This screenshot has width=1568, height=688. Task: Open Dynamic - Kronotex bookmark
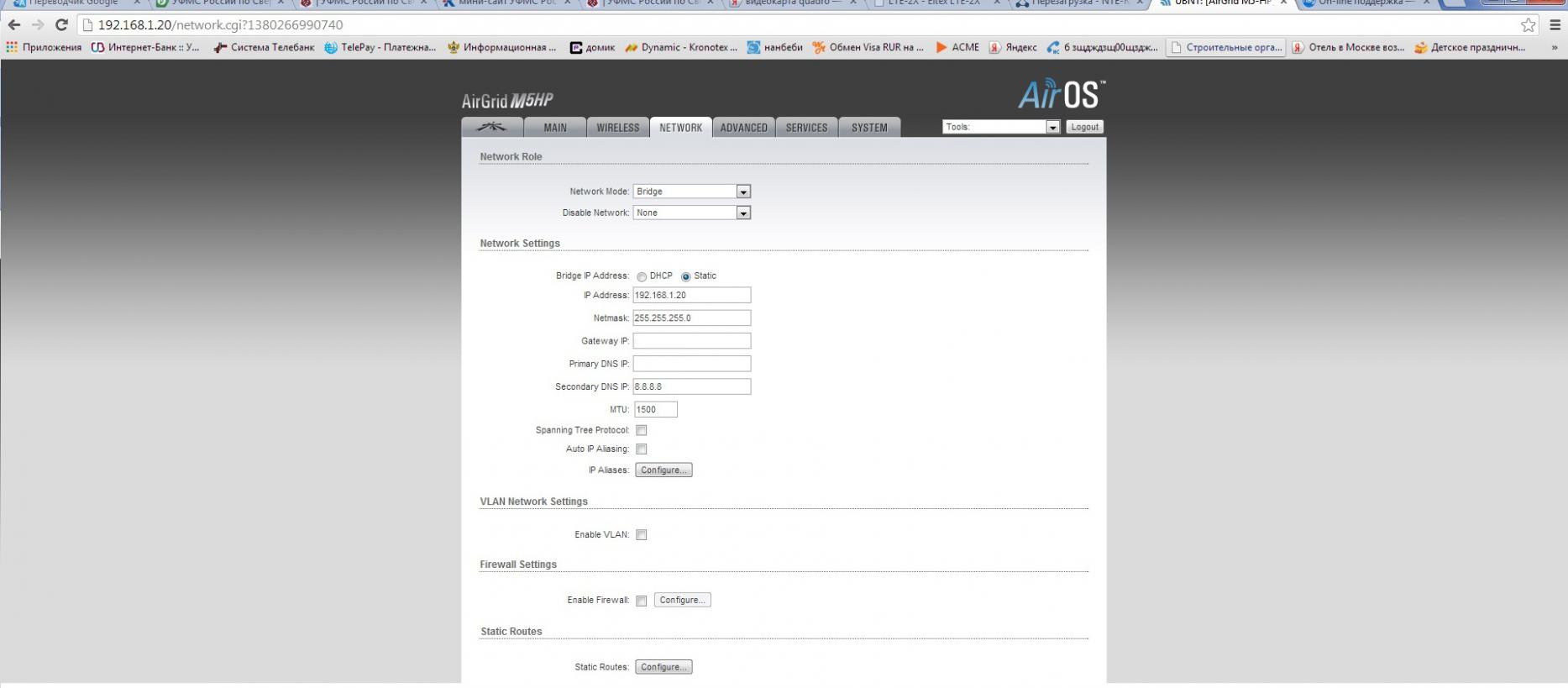point(681,47)
